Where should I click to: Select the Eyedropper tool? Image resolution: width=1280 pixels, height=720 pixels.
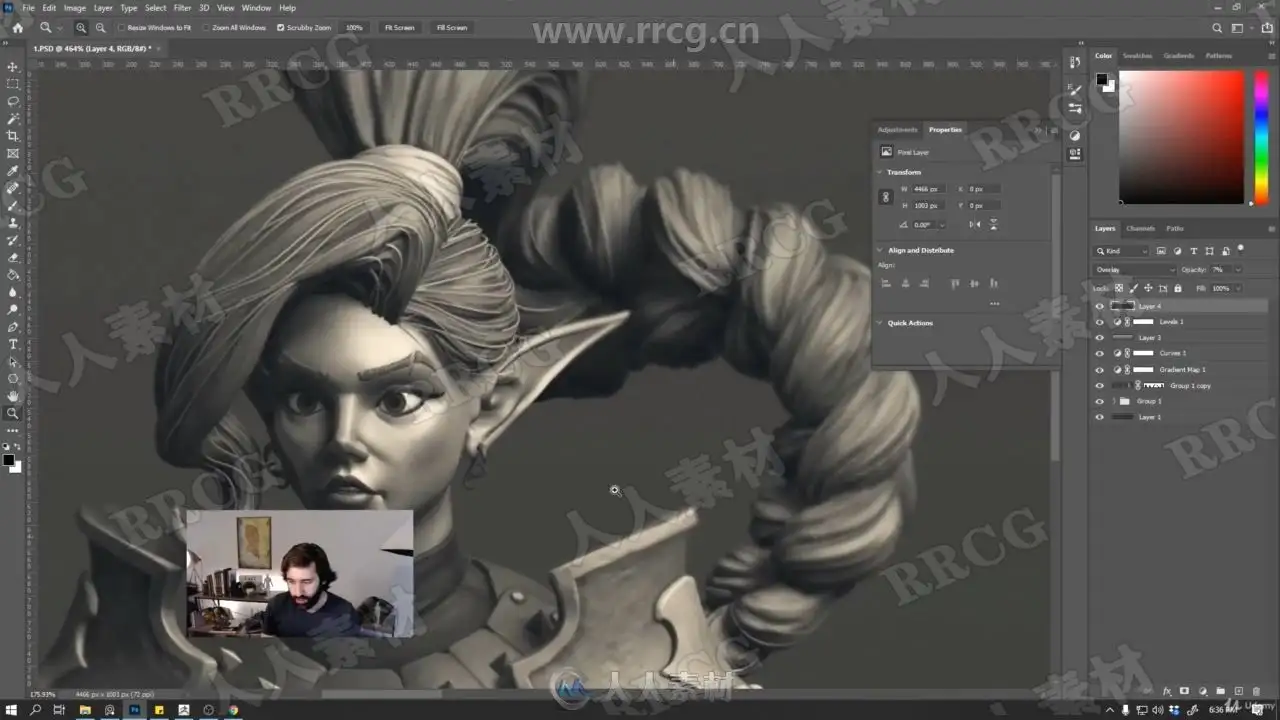coord(13,171)
